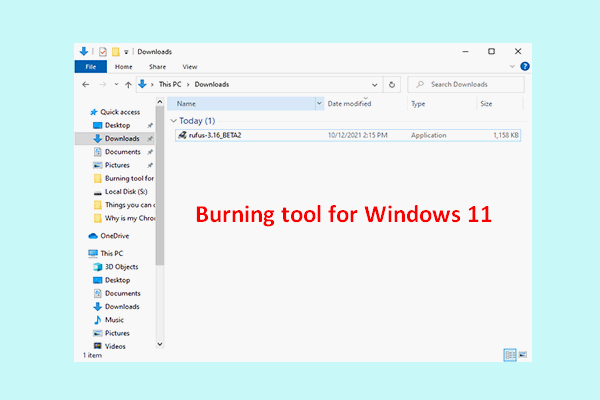Open the Help question mark icon

(525, 67)
